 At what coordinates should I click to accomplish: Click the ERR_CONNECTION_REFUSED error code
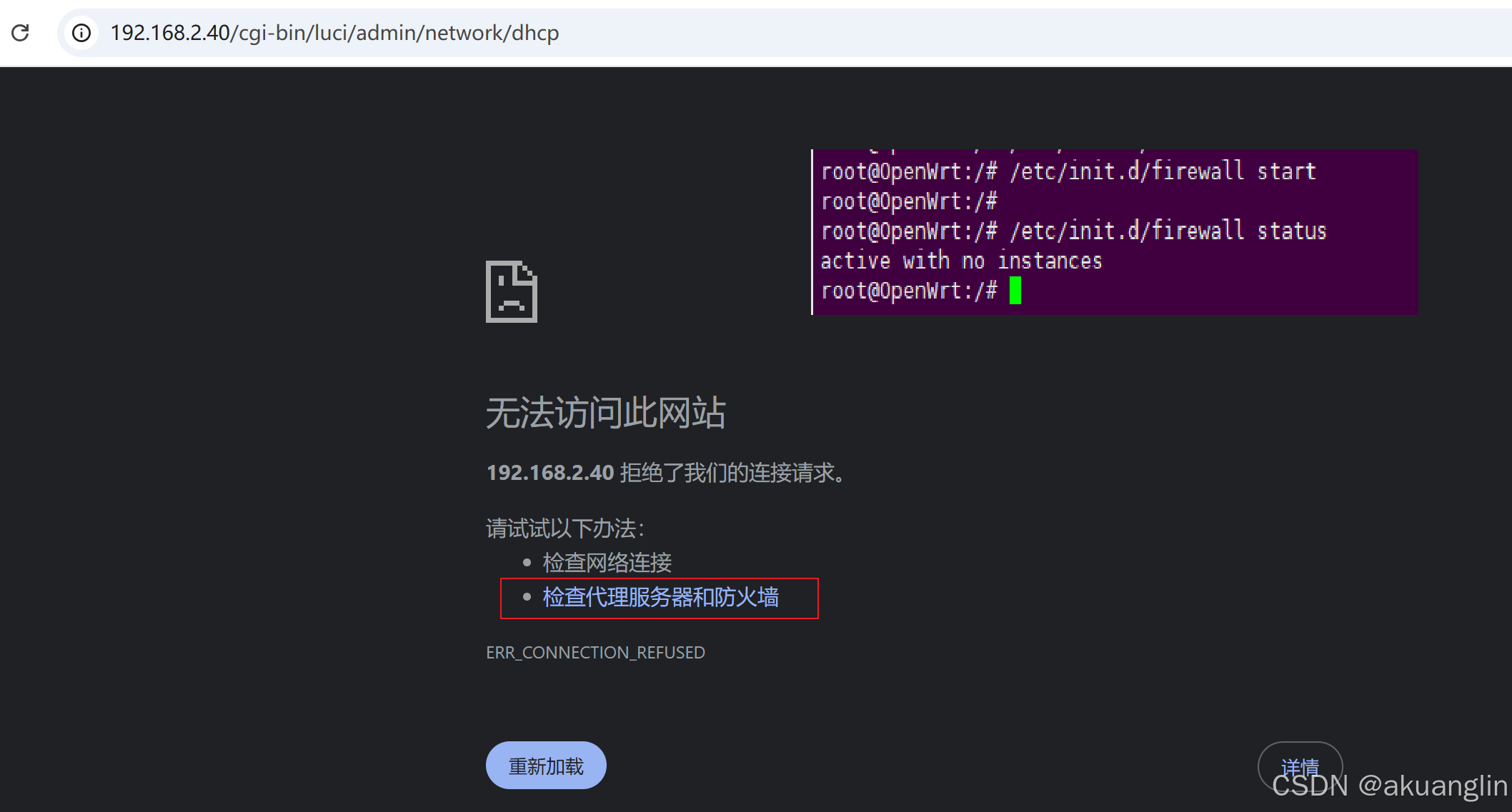[x=595, y=653]
